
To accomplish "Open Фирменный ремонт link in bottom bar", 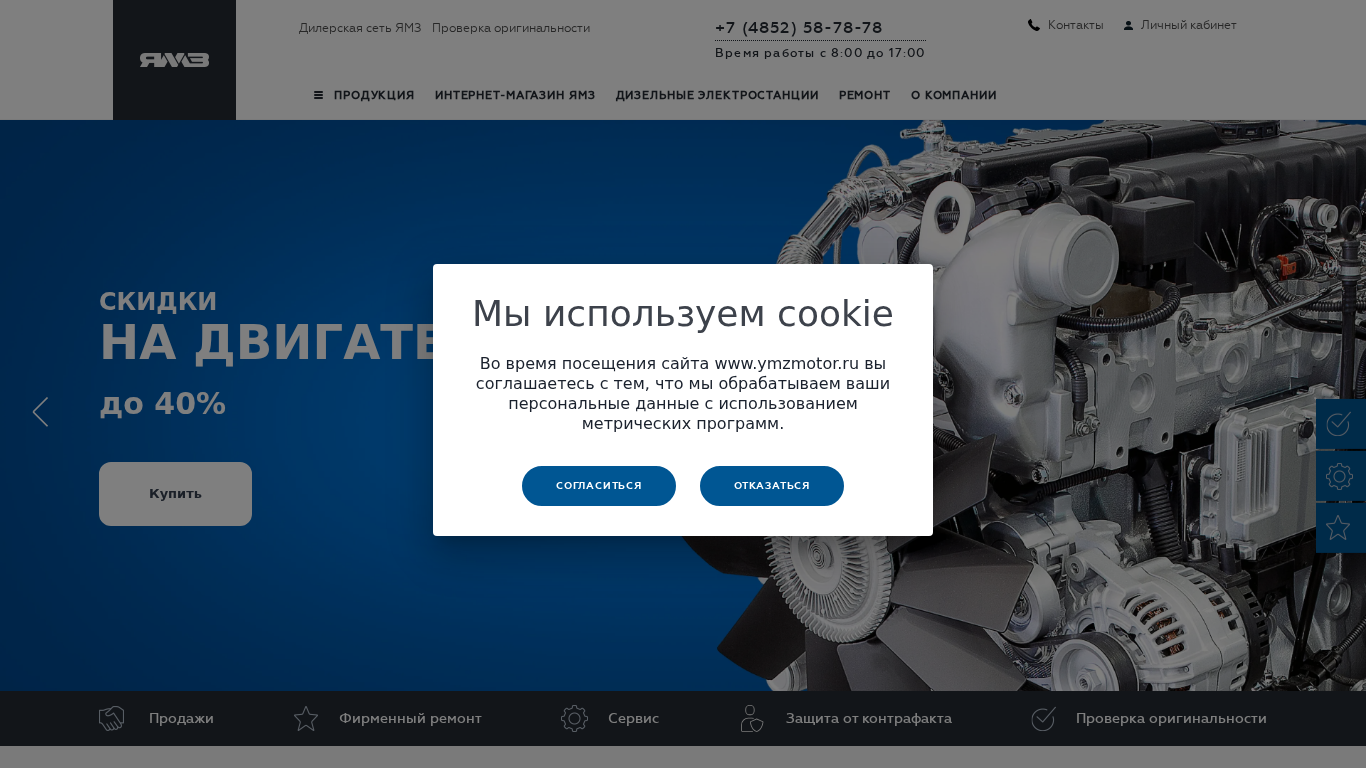I will coord(410,719).
